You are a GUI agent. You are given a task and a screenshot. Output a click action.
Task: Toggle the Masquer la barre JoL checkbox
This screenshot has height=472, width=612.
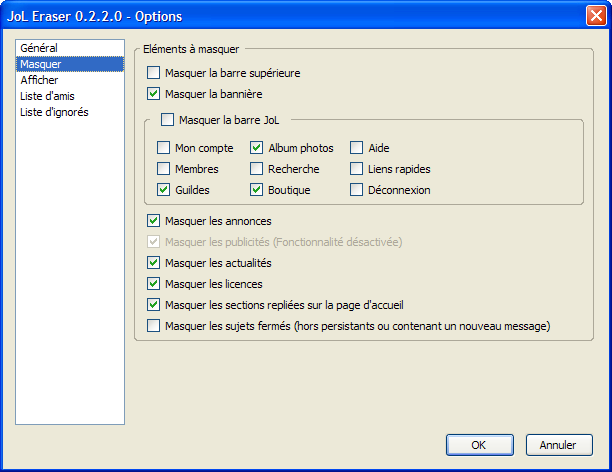click(167, 119)
